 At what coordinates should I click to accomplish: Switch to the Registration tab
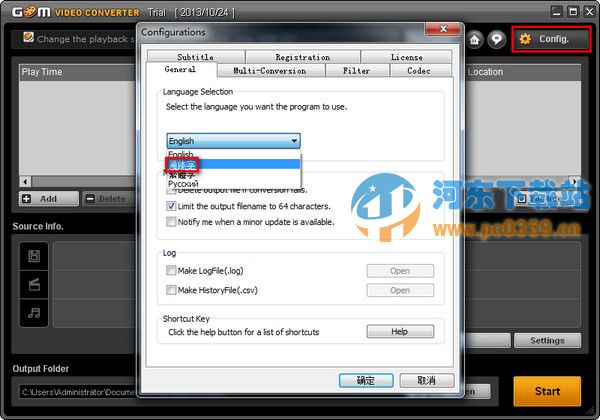pyautogui.click(x=303, y=57)
